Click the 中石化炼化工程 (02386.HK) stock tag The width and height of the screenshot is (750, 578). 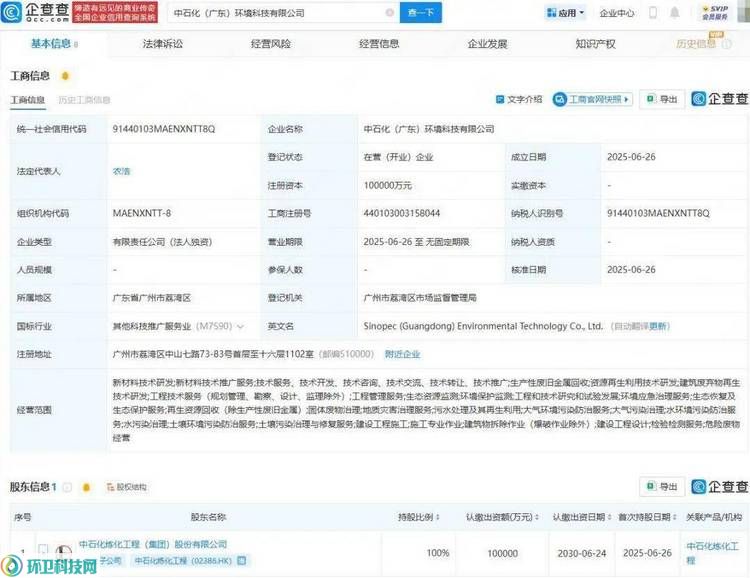tap(185, 560)
